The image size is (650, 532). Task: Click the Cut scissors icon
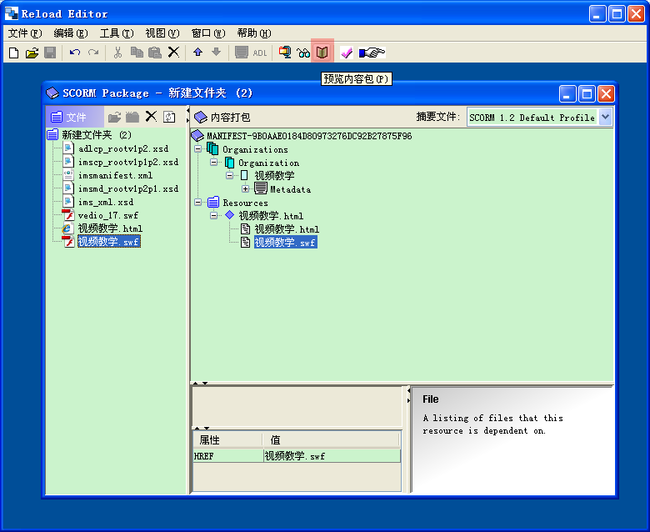pyautogui.click(x=118, y=53)
